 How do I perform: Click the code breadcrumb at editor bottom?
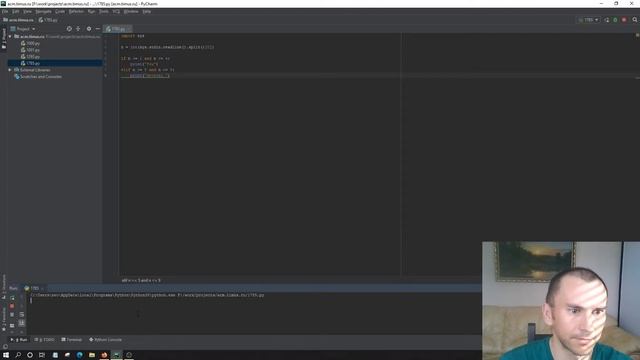click(141, 280)
